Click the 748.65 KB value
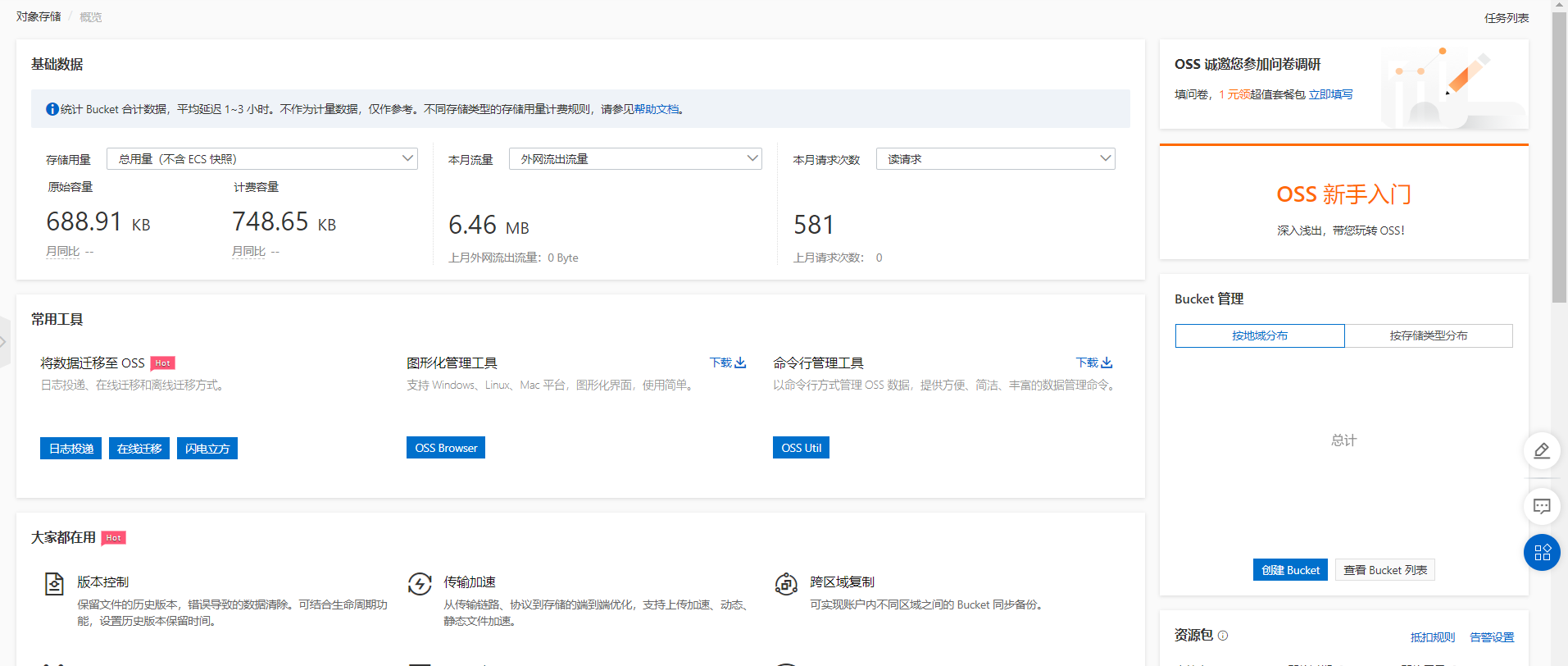The image size is (1568, 666). [284, 221]
